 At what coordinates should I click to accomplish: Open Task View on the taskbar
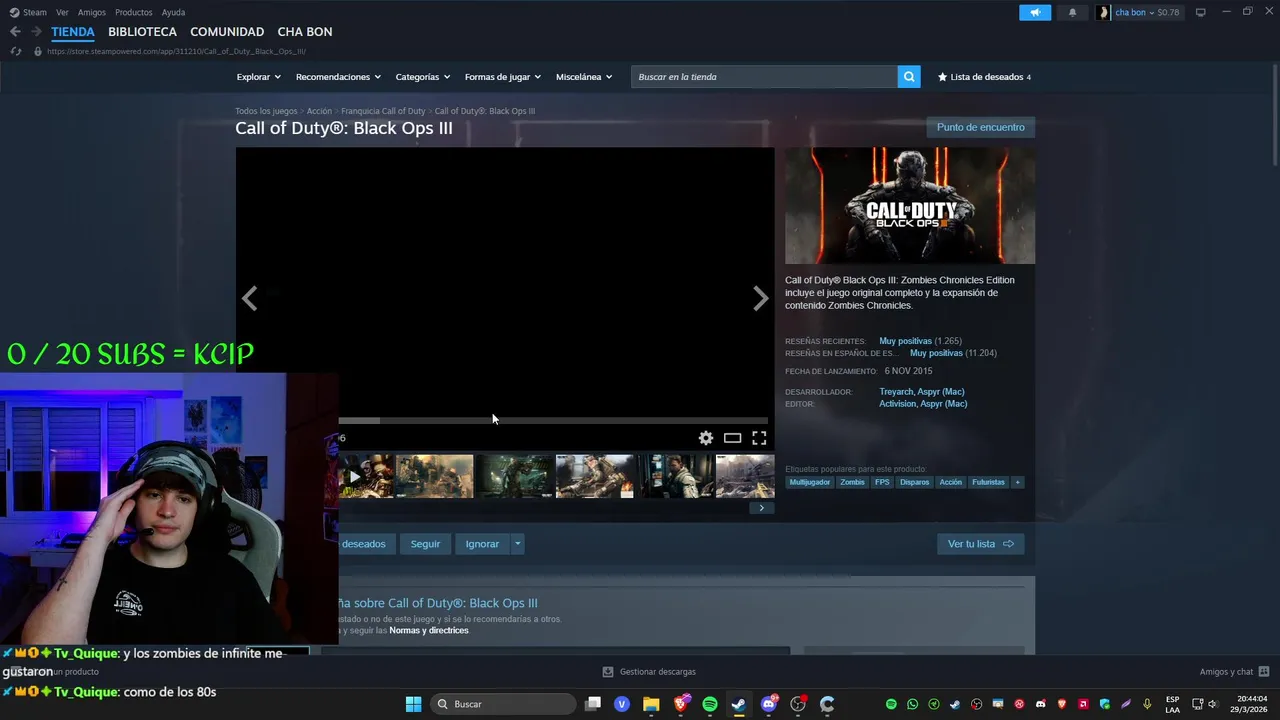point(593,704)
